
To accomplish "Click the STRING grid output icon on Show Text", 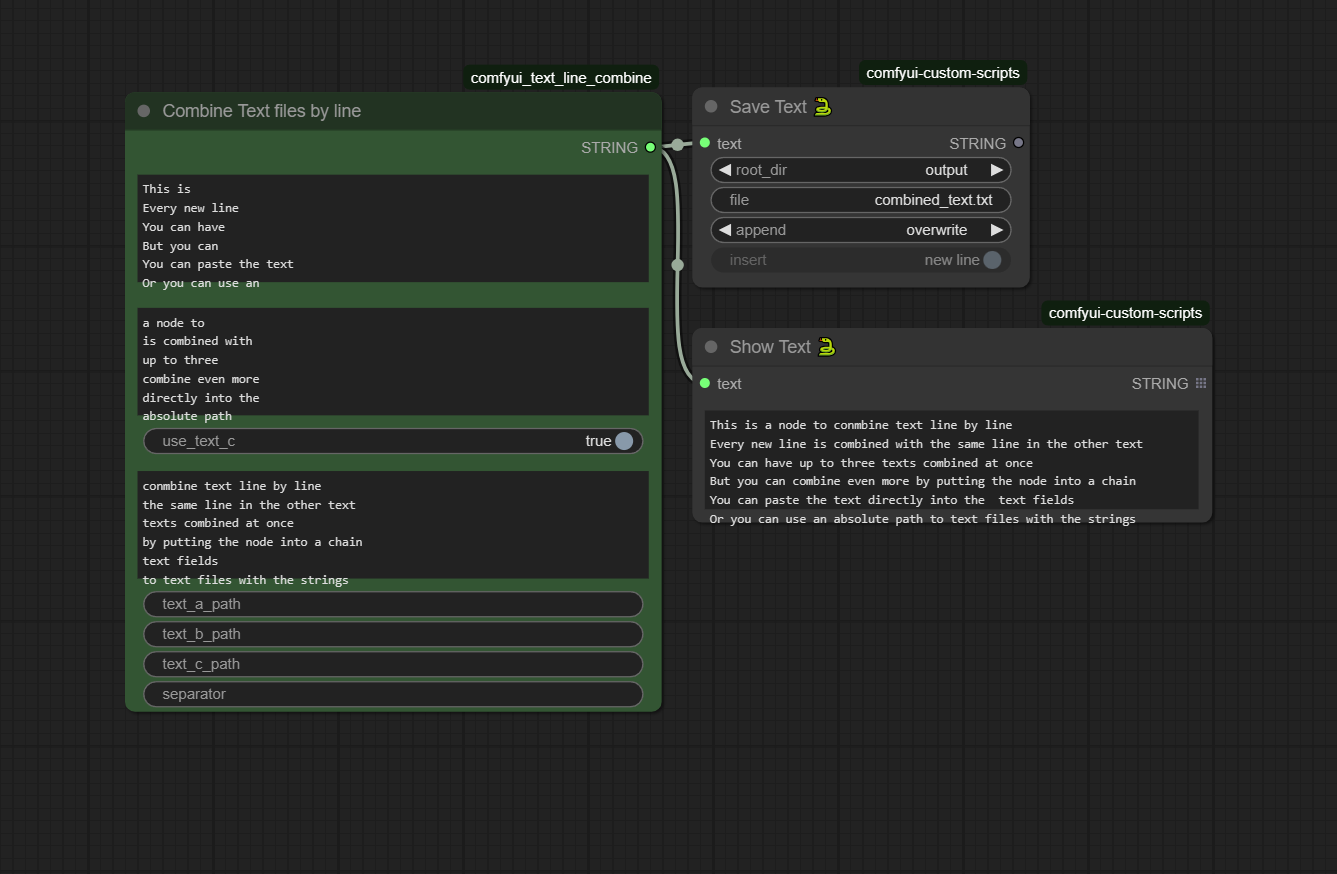I will [1201, 383].
